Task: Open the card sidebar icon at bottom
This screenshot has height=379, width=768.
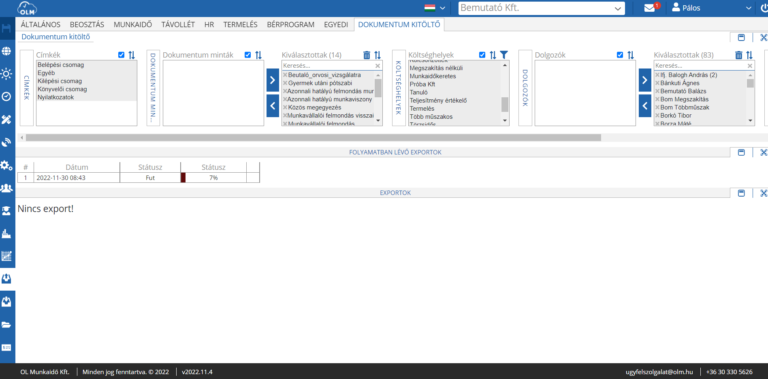Action: 6,347
